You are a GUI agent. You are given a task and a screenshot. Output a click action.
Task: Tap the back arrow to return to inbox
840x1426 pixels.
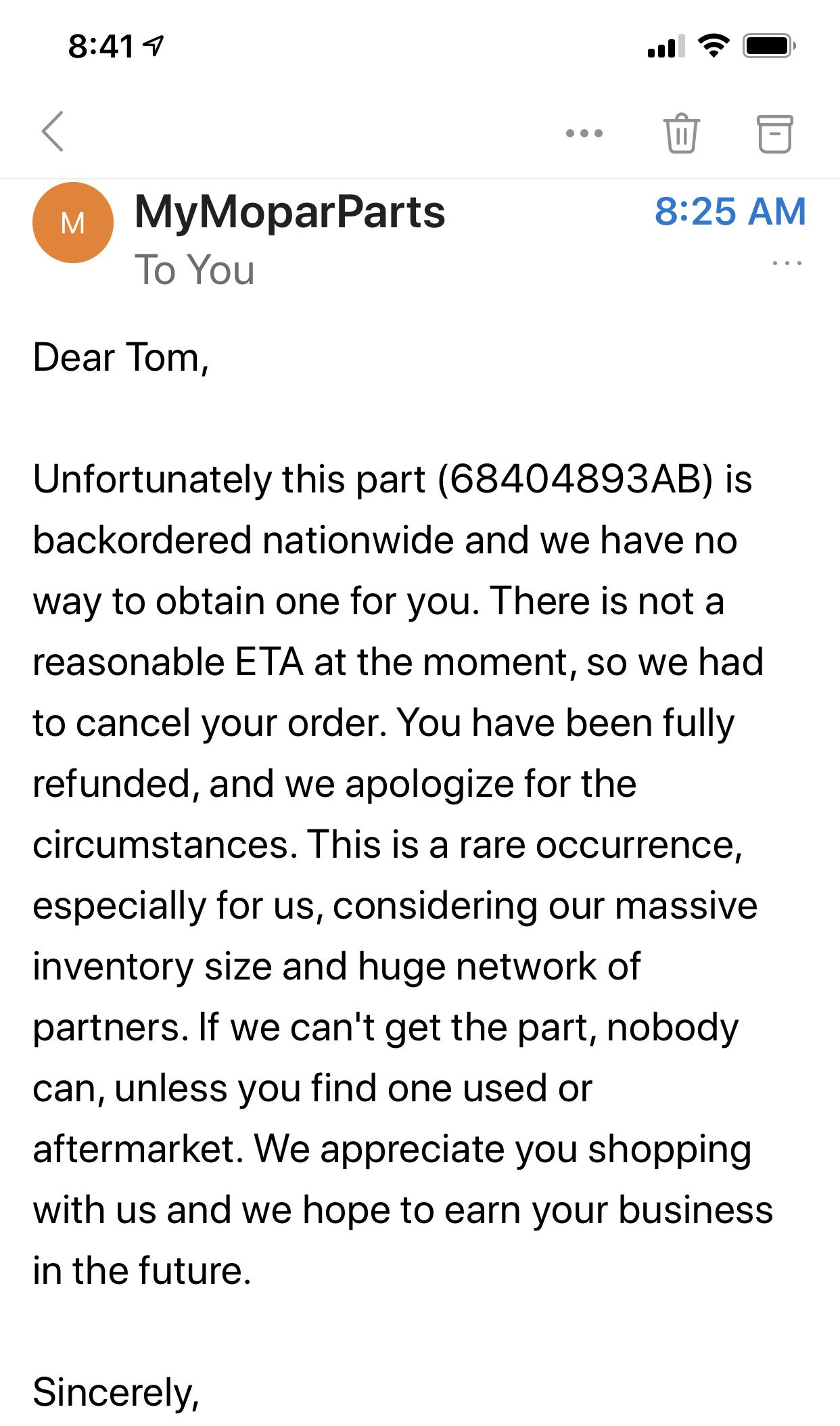click(53, 131)
